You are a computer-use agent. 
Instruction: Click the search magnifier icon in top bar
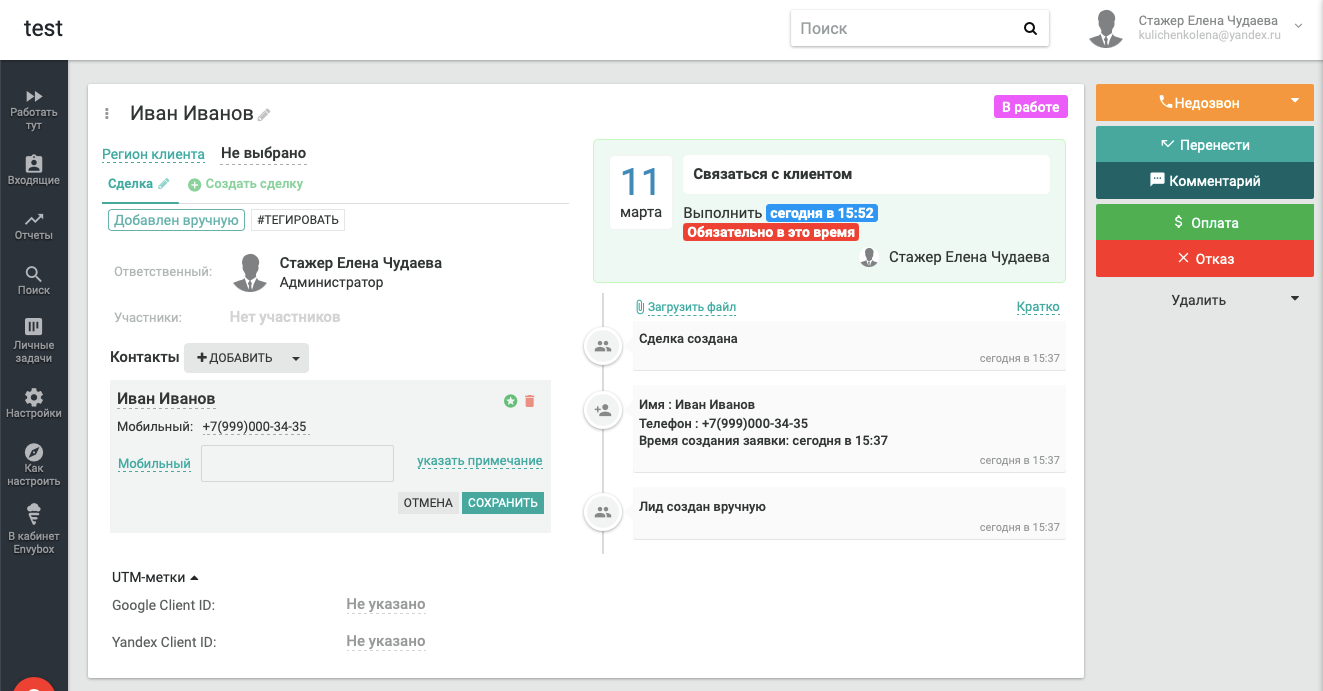point(1030,29)
